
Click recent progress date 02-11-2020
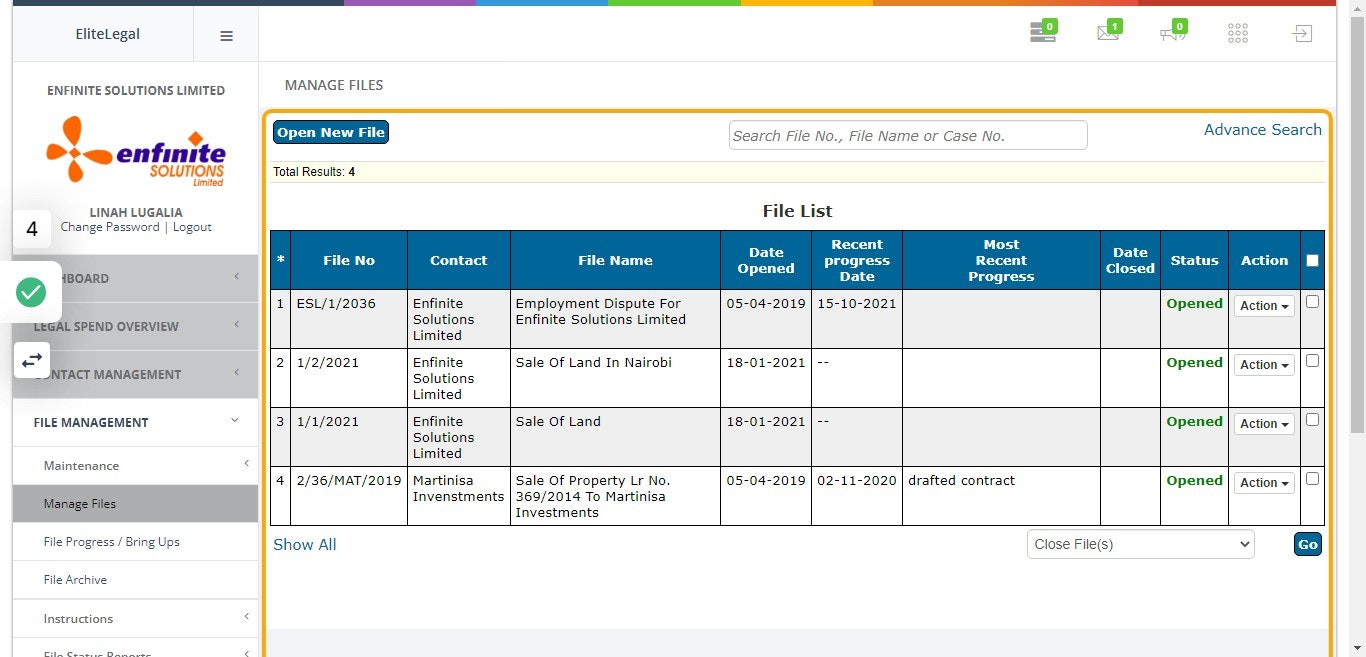pos(857,480)
